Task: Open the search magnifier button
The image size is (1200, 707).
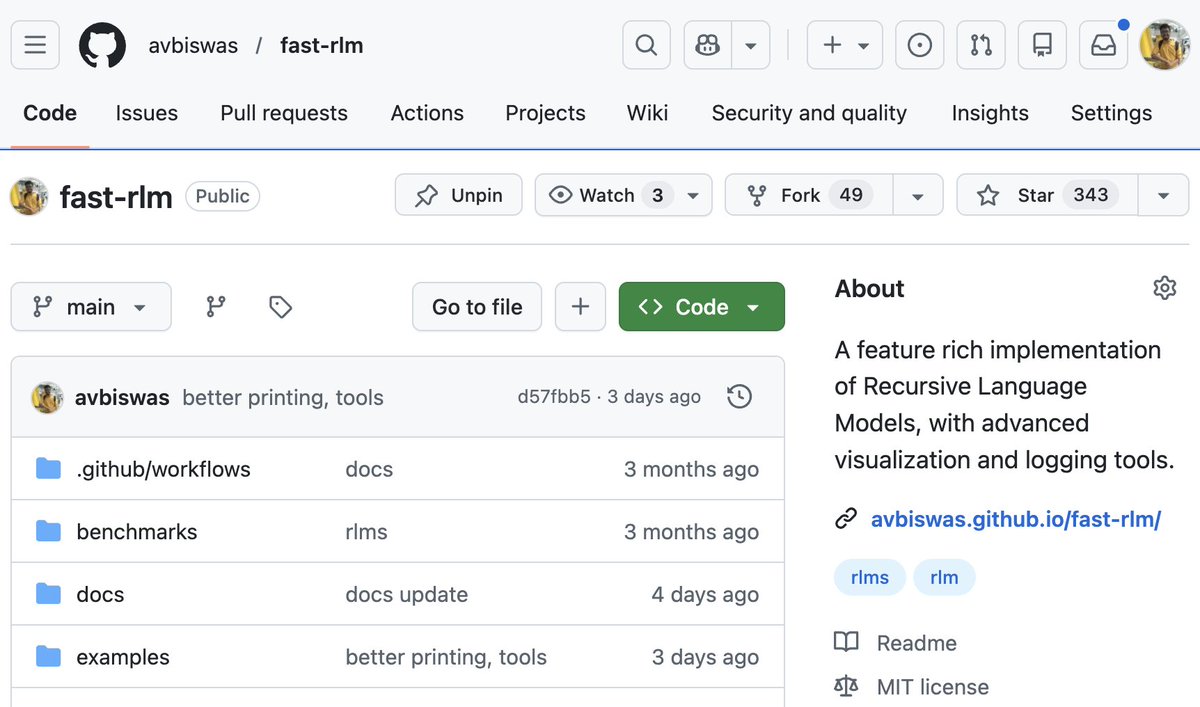Action: click(646, 45)
